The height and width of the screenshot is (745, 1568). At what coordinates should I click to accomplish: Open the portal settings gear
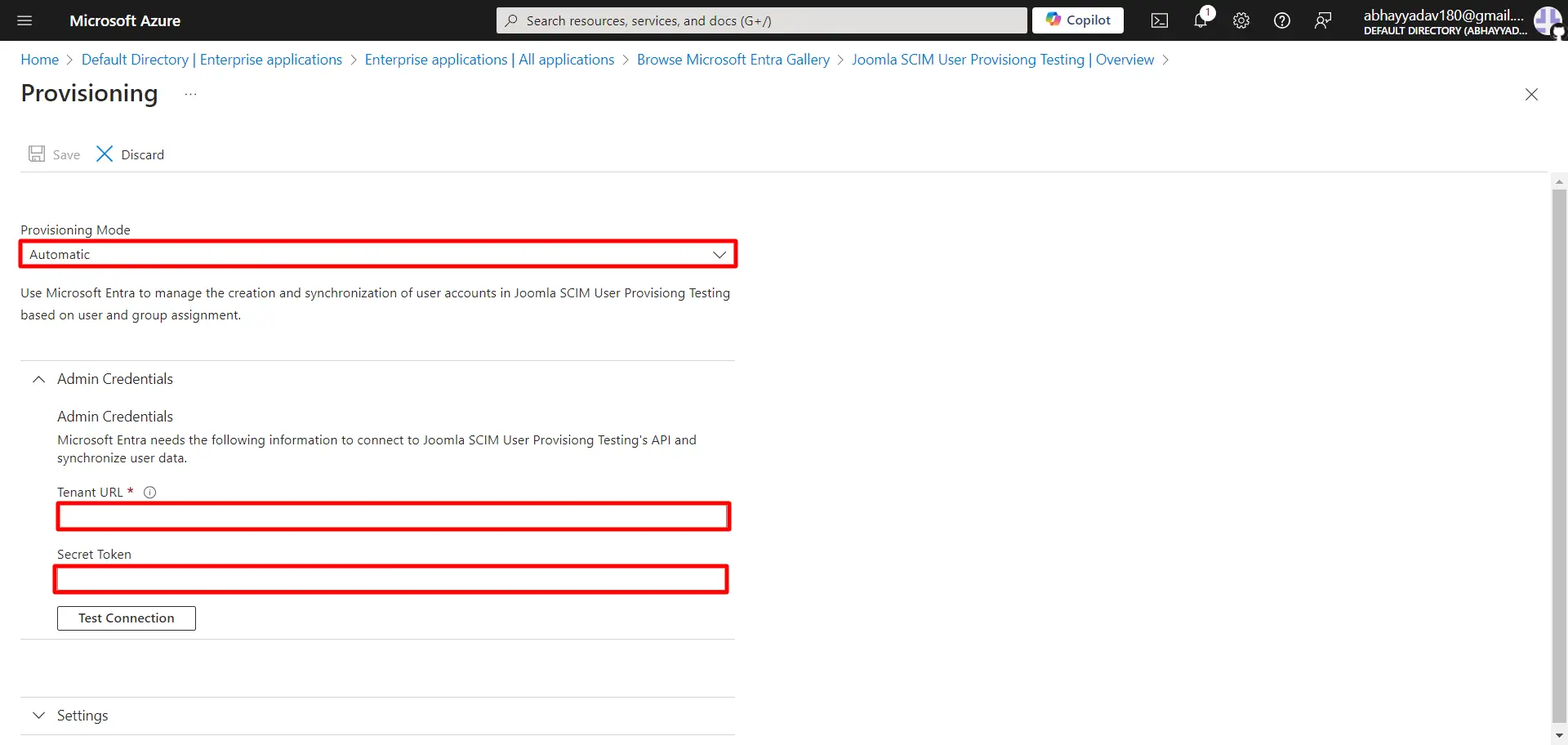1241,20
